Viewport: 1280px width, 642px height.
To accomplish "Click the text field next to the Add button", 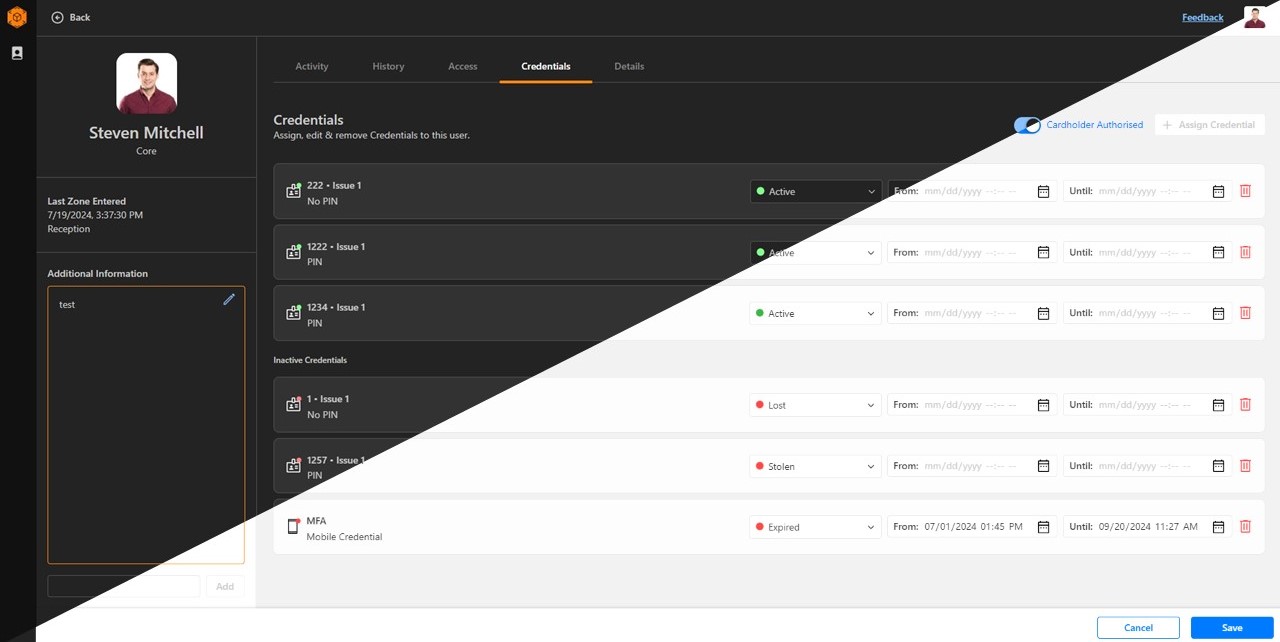I will 123,586.
